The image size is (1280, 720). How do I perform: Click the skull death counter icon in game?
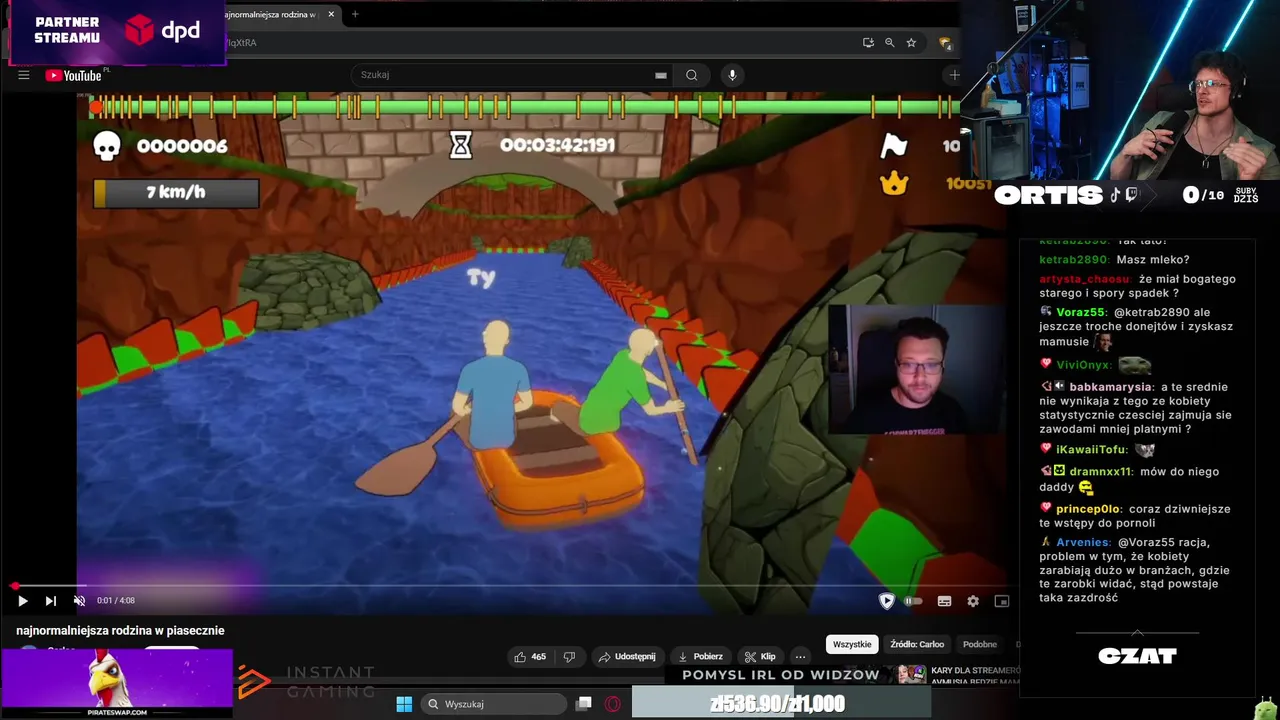106,146
